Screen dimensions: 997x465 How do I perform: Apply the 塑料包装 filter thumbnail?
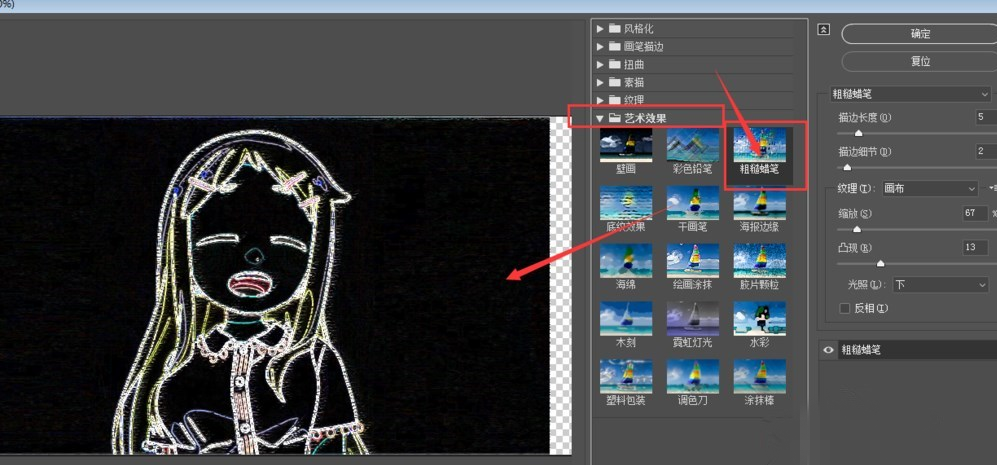pos(626,377)
